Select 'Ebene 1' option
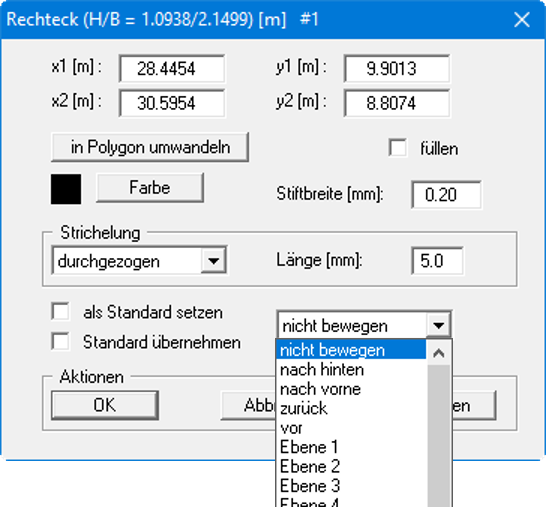Viewport: 546px width, 508px height. [x=351, y=447]
